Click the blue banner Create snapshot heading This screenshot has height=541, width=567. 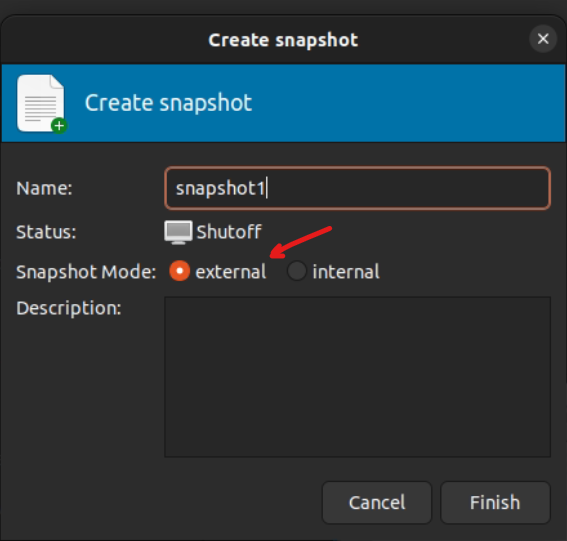pos(168,103)
